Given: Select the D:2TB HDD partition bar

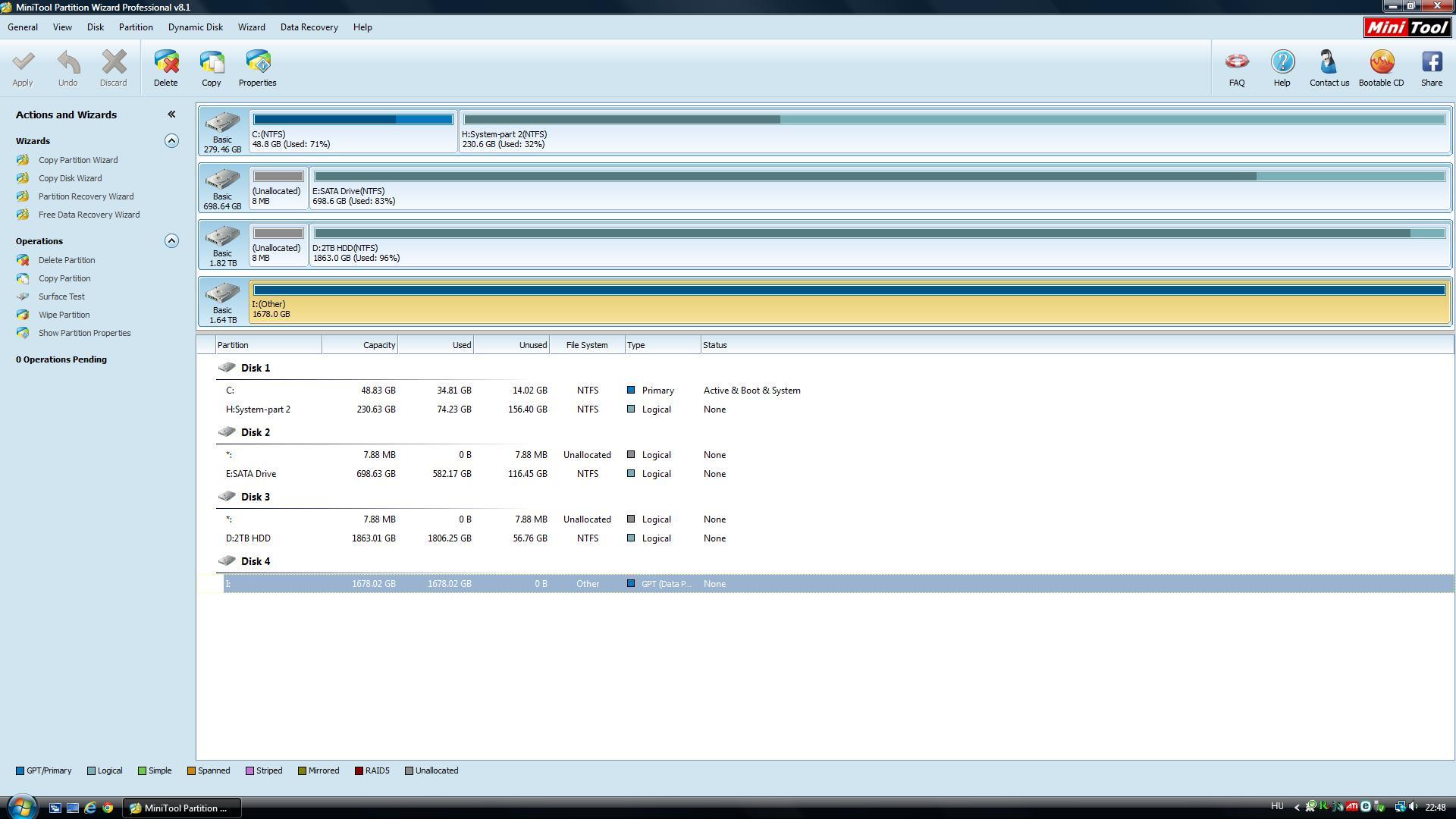Looking at the screenshot, I should coord(880,234).
